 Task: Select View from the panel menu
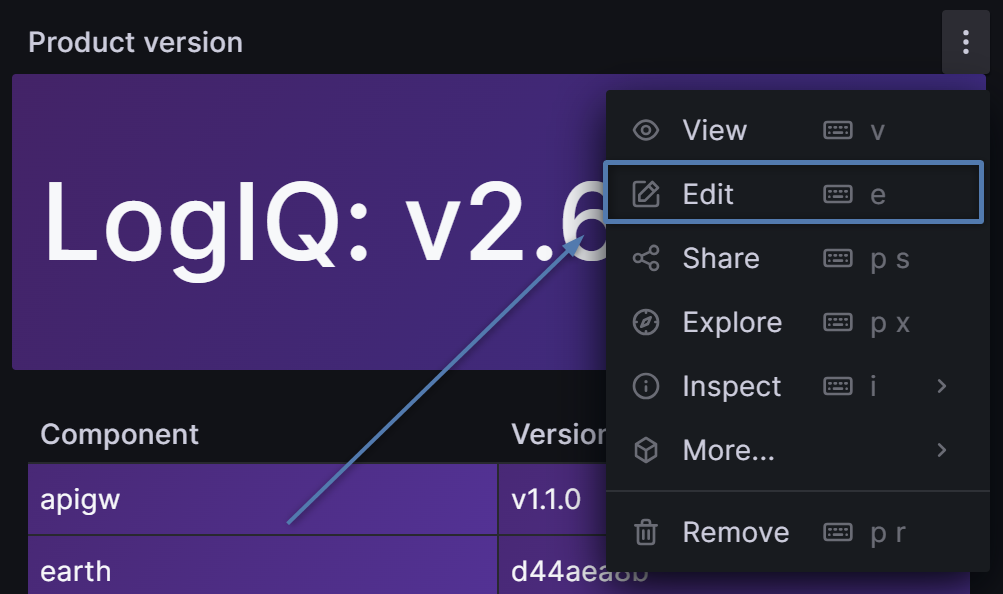point(714,130)
